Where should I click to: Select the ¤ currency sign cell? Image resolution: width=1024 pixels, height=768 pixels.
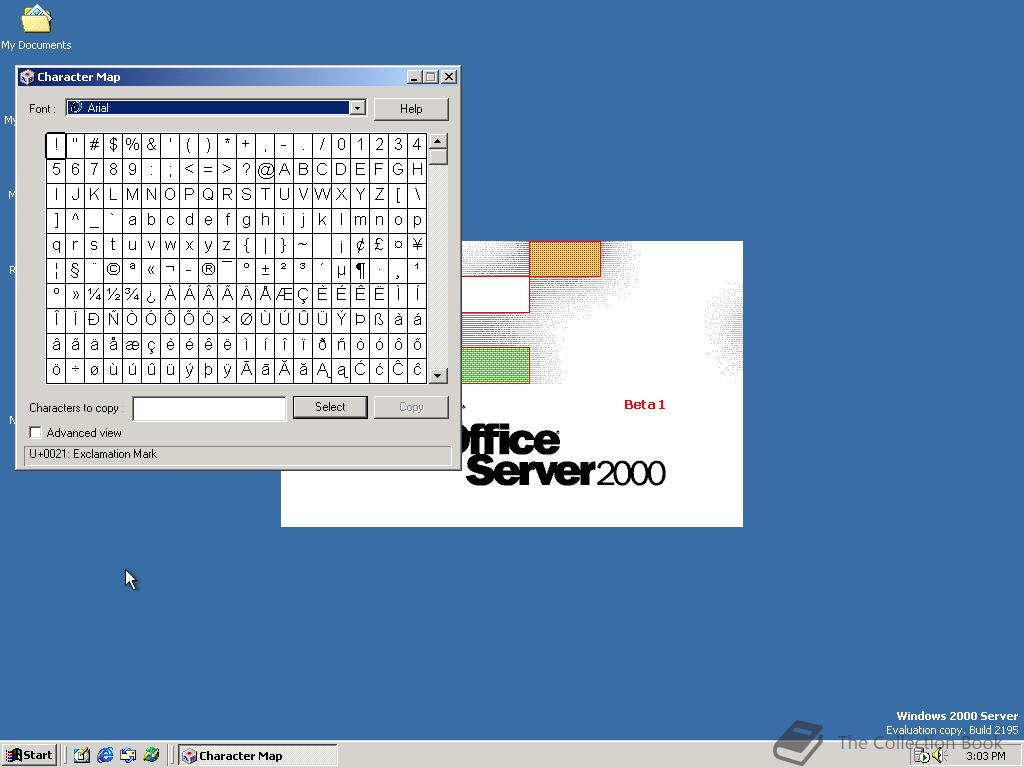click(x=398, y=245)
